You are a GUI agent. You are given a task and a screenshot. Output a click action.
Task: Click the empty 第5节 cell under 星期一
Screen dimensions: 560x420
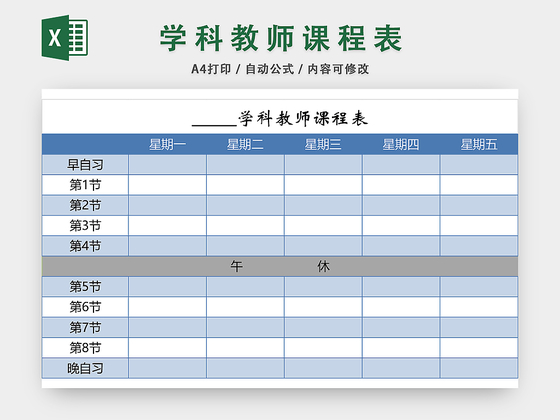(168, 287)
